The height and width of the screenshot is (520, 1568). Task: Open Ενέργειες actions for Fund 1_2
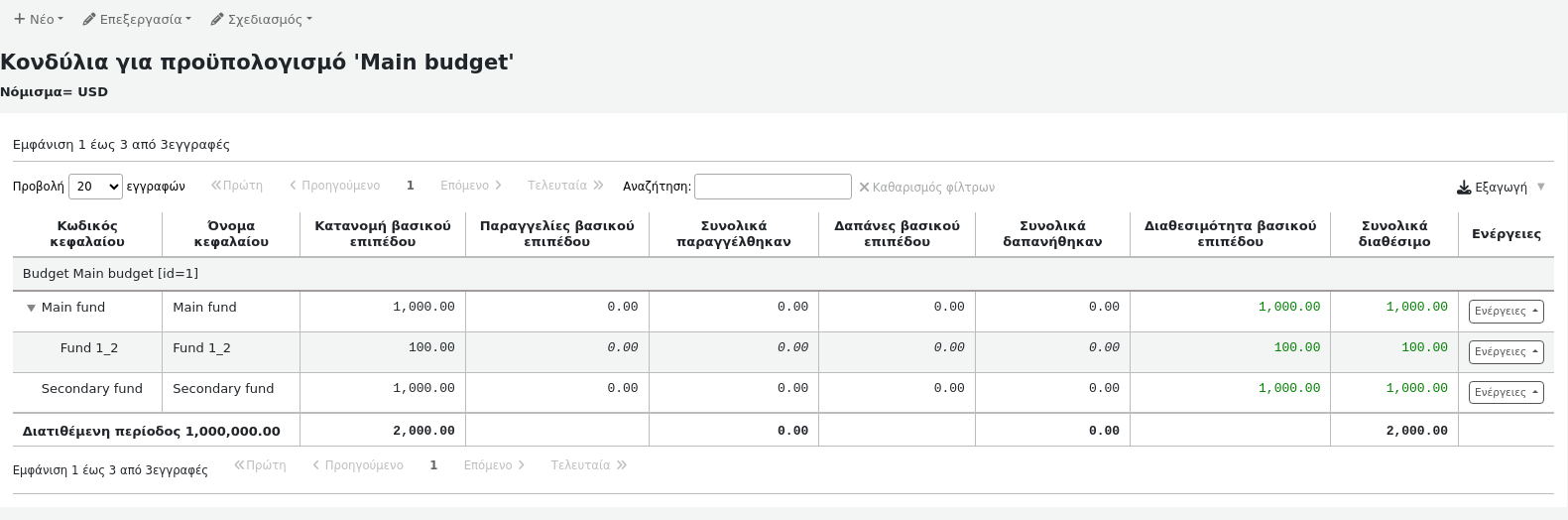coord(1506,352)
